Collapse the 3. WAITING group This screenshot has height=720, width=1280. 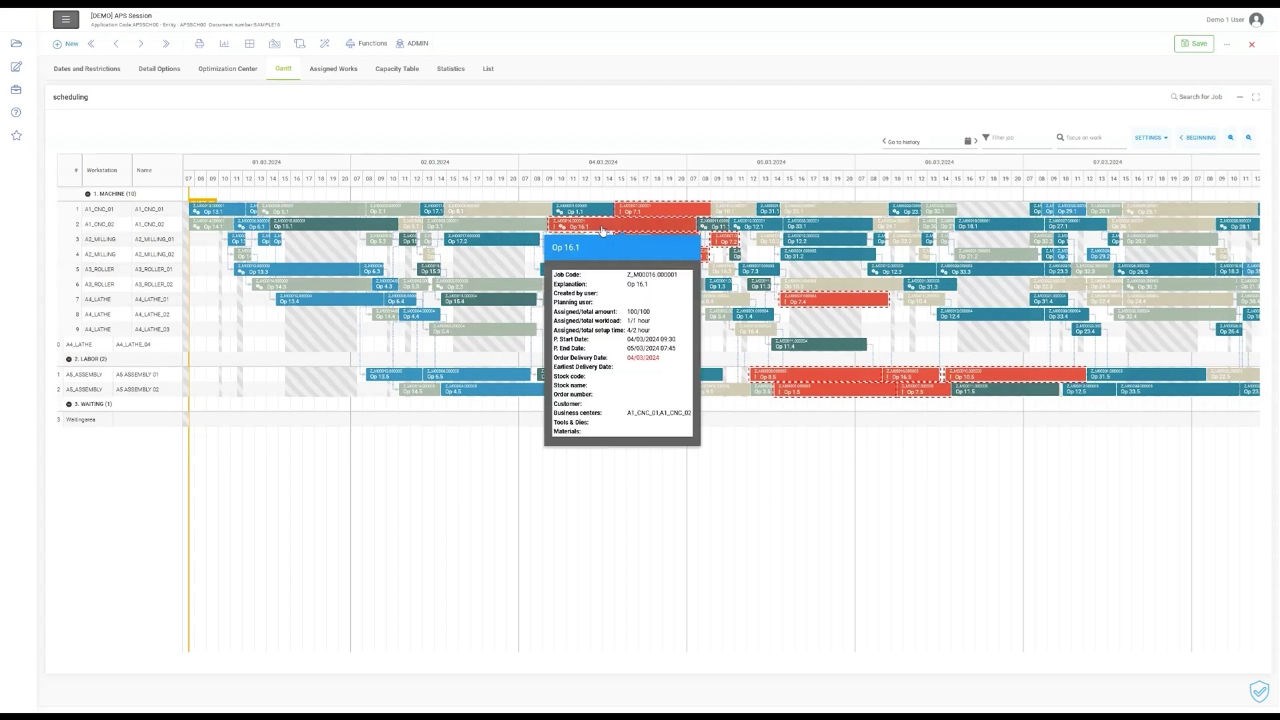69,404
